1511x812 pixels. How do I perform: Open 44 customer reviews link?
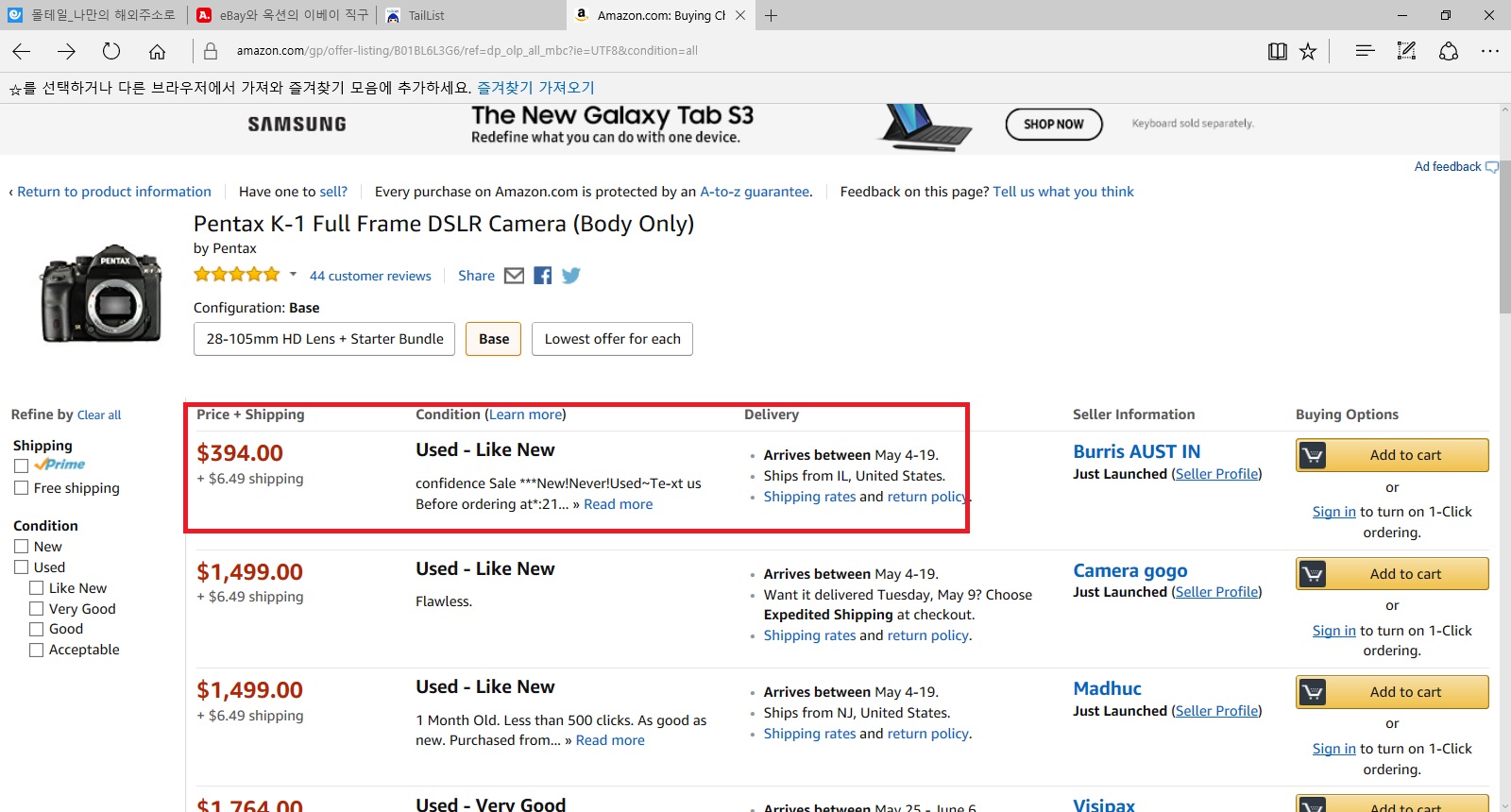tap(370, 276)
